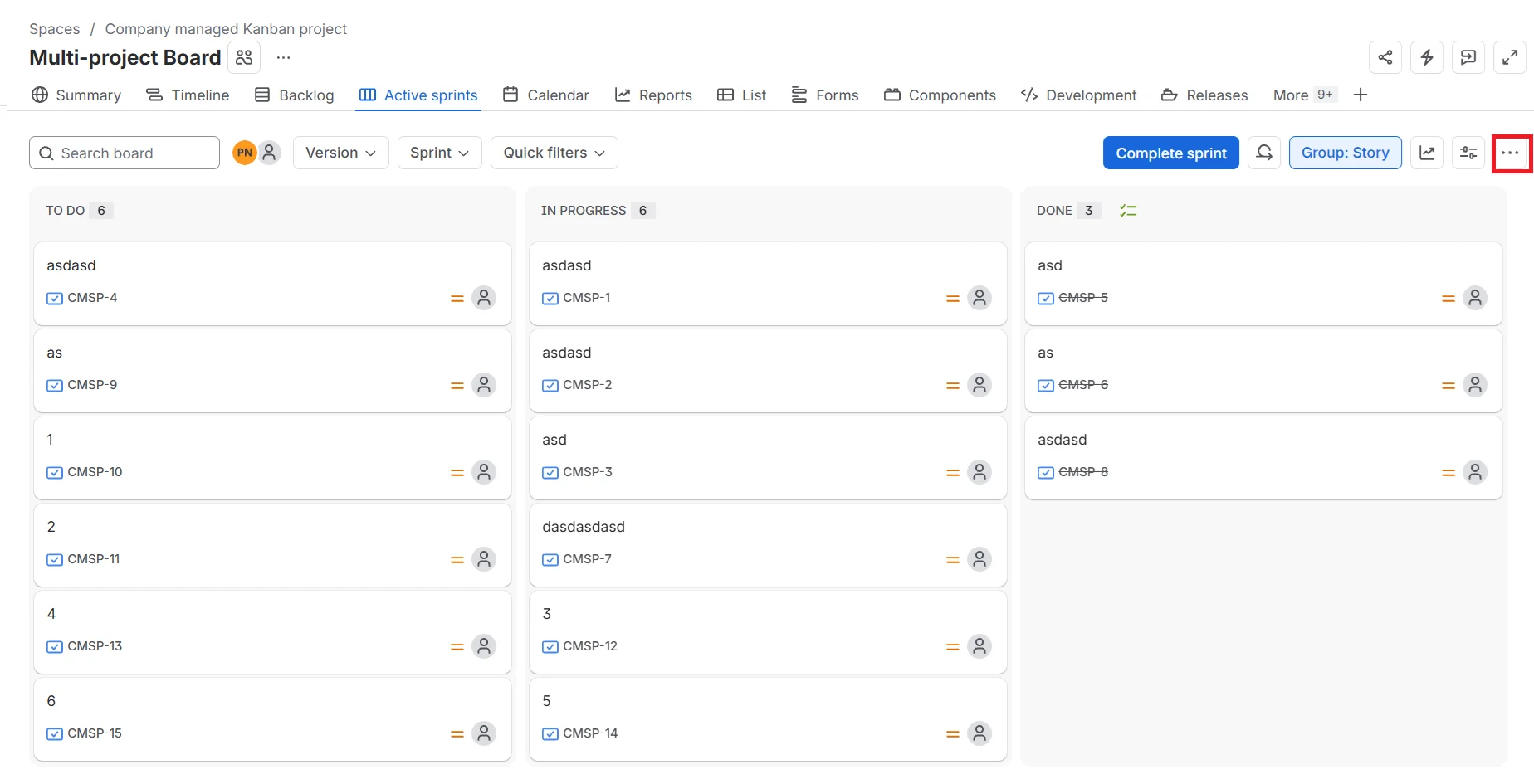Open the Reports tab
The height and width of the screenshot is (784, 1534).
click(653, 95)
